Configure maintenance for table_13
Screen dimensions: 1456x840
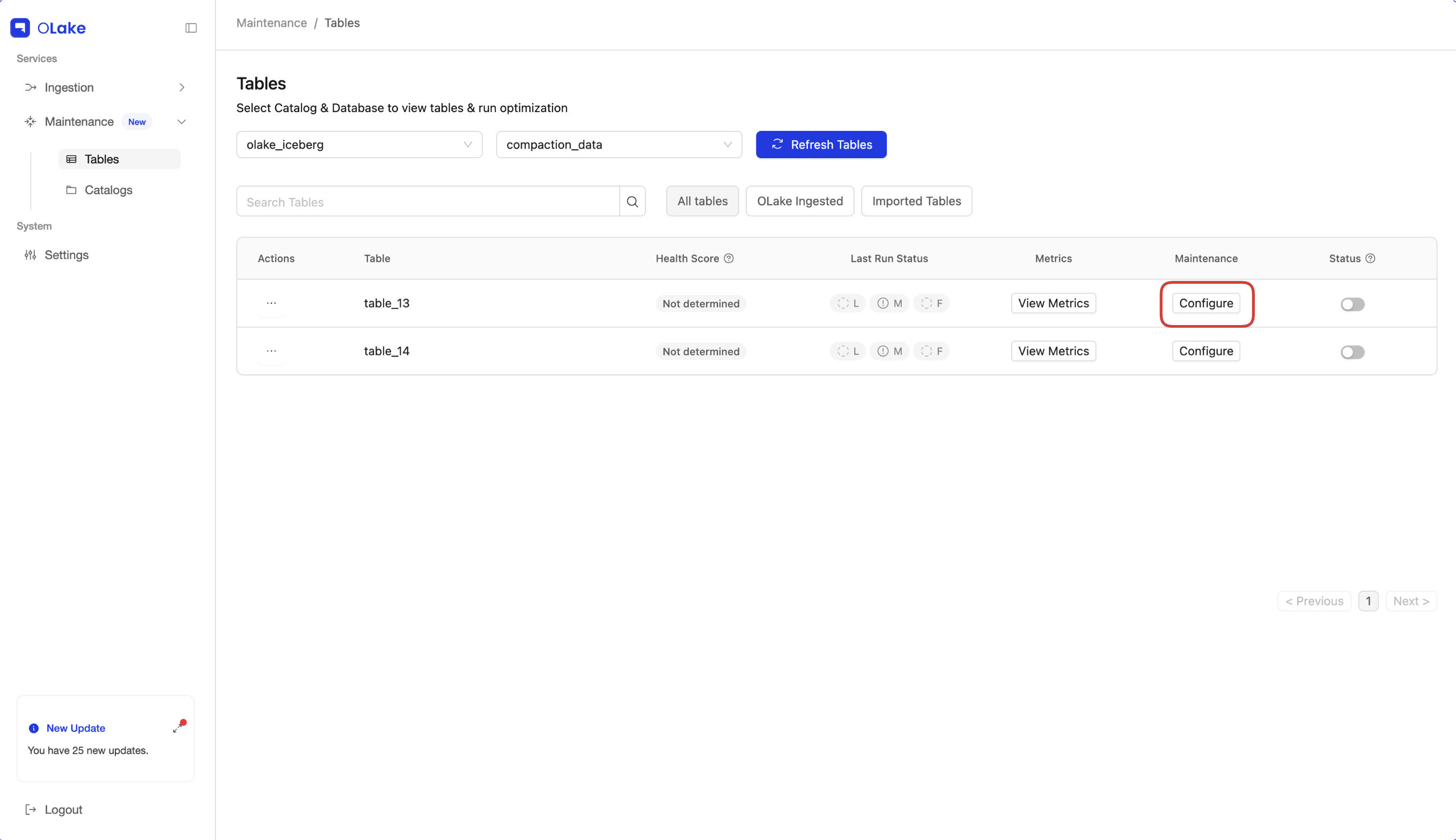(x=1205, y=303)
